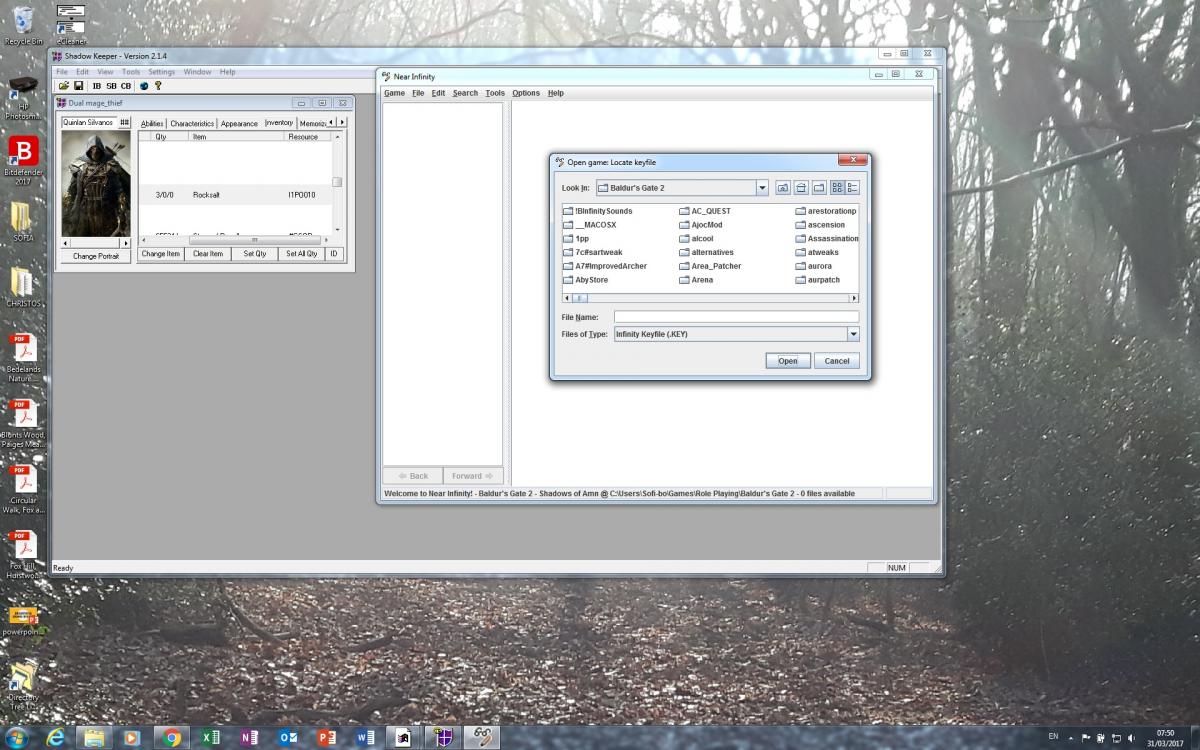Screen dimensions: 1200x750
Task: Click the Set Qty button
Action: coord(255,254)
